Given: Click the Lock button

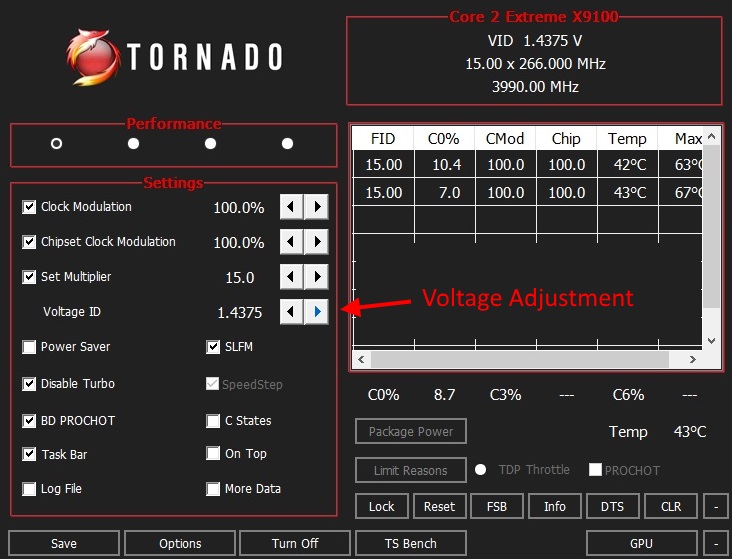Looking at the screenshot, I should click(381, 506).
